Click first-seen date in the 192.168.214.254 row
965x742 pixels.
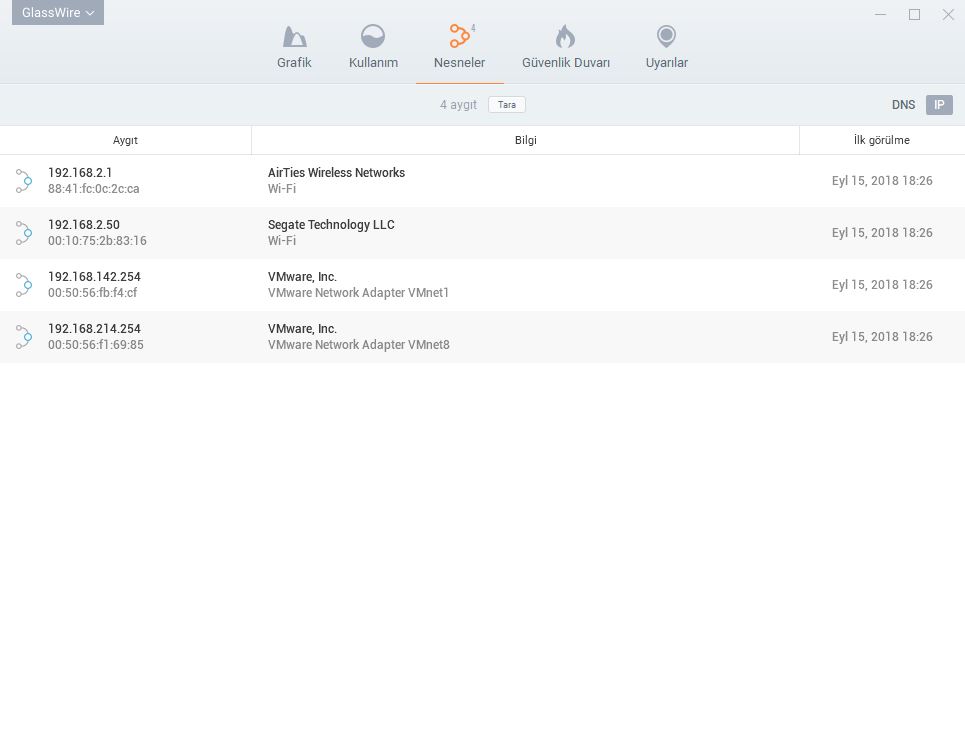(882, 337)
